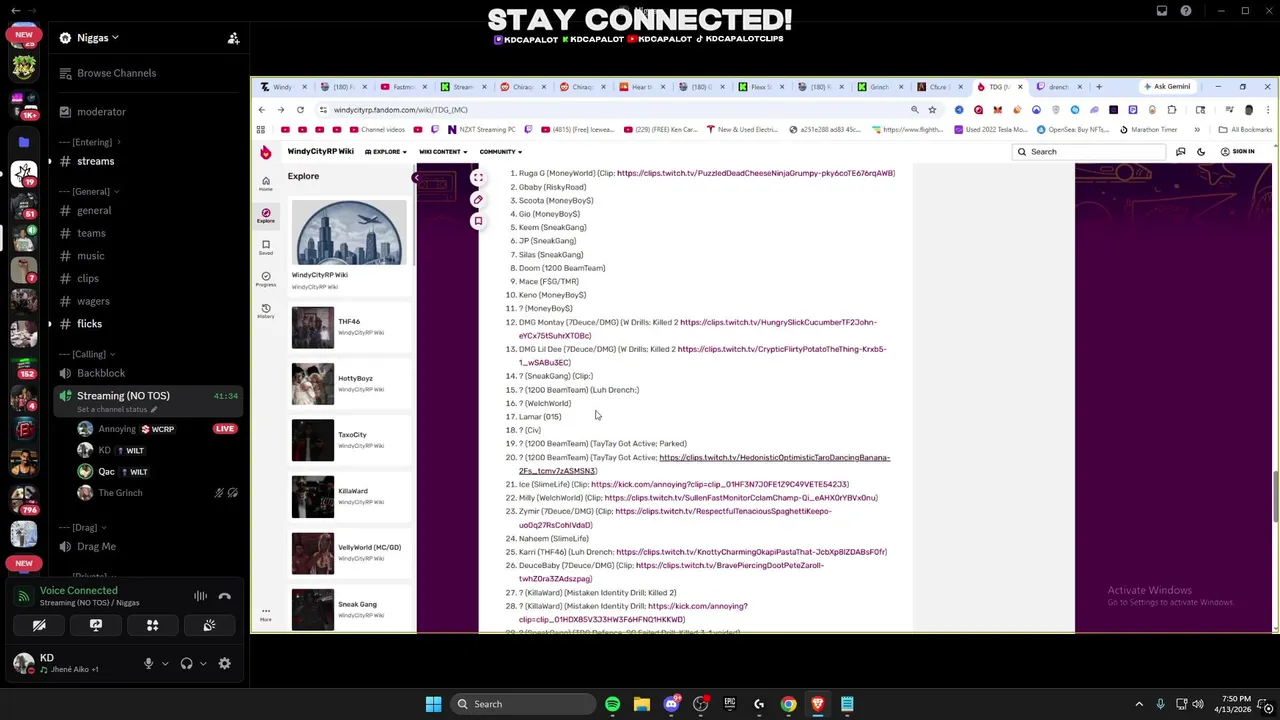Open Karri THF46 Luh Drench clip link

750,552
